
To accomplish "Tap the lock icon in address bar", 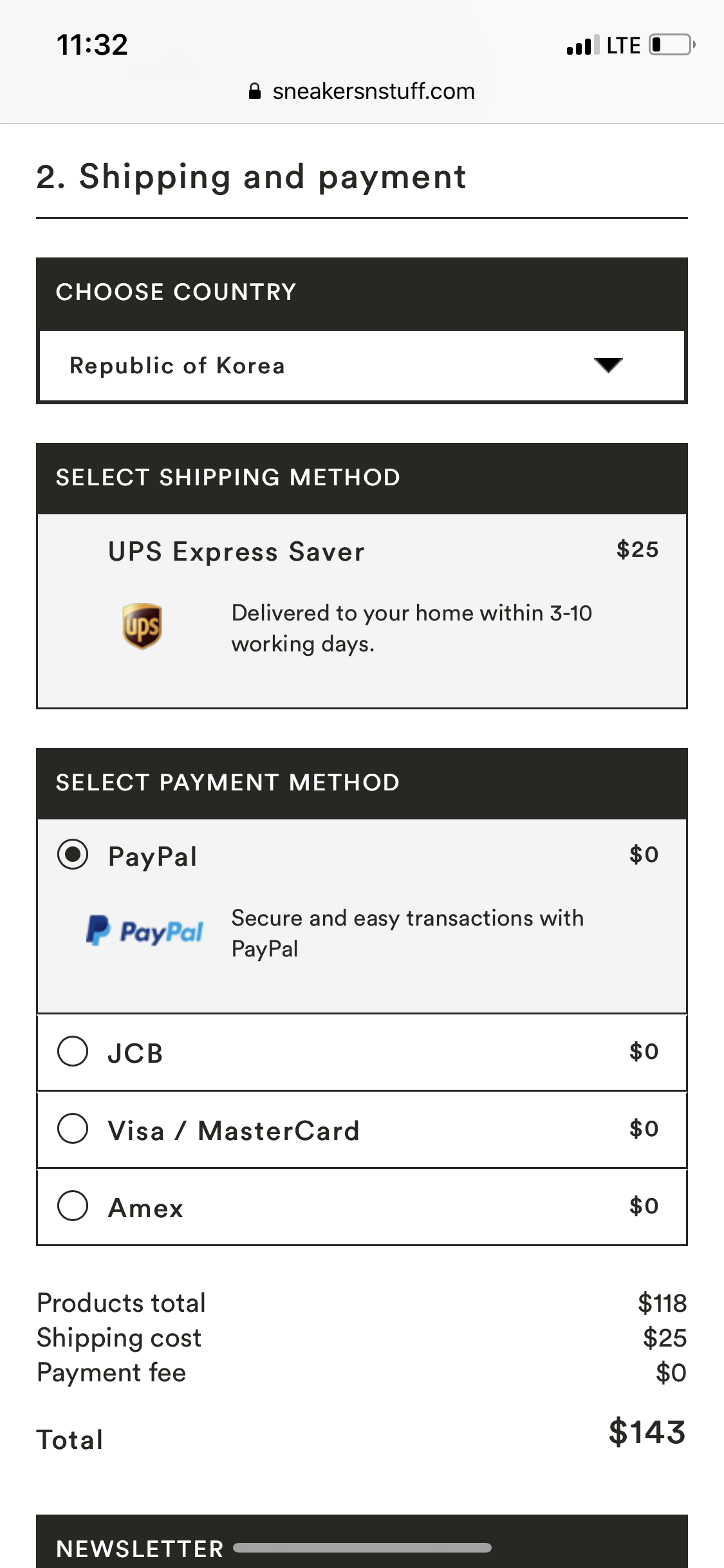I will pos(255,91).
